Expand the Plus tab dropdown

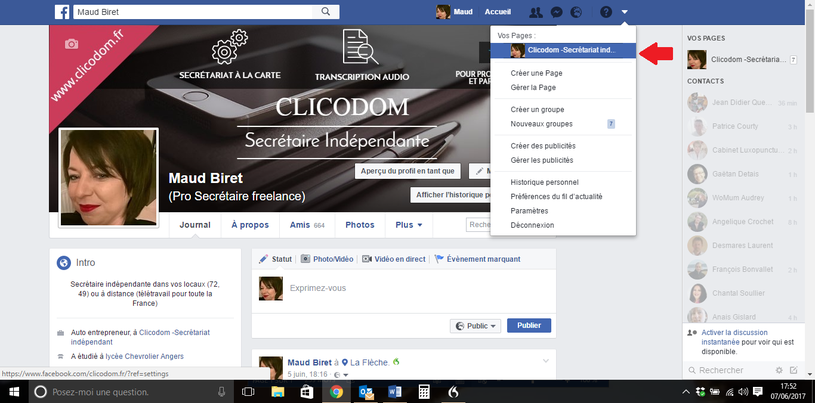pos(409,225)
